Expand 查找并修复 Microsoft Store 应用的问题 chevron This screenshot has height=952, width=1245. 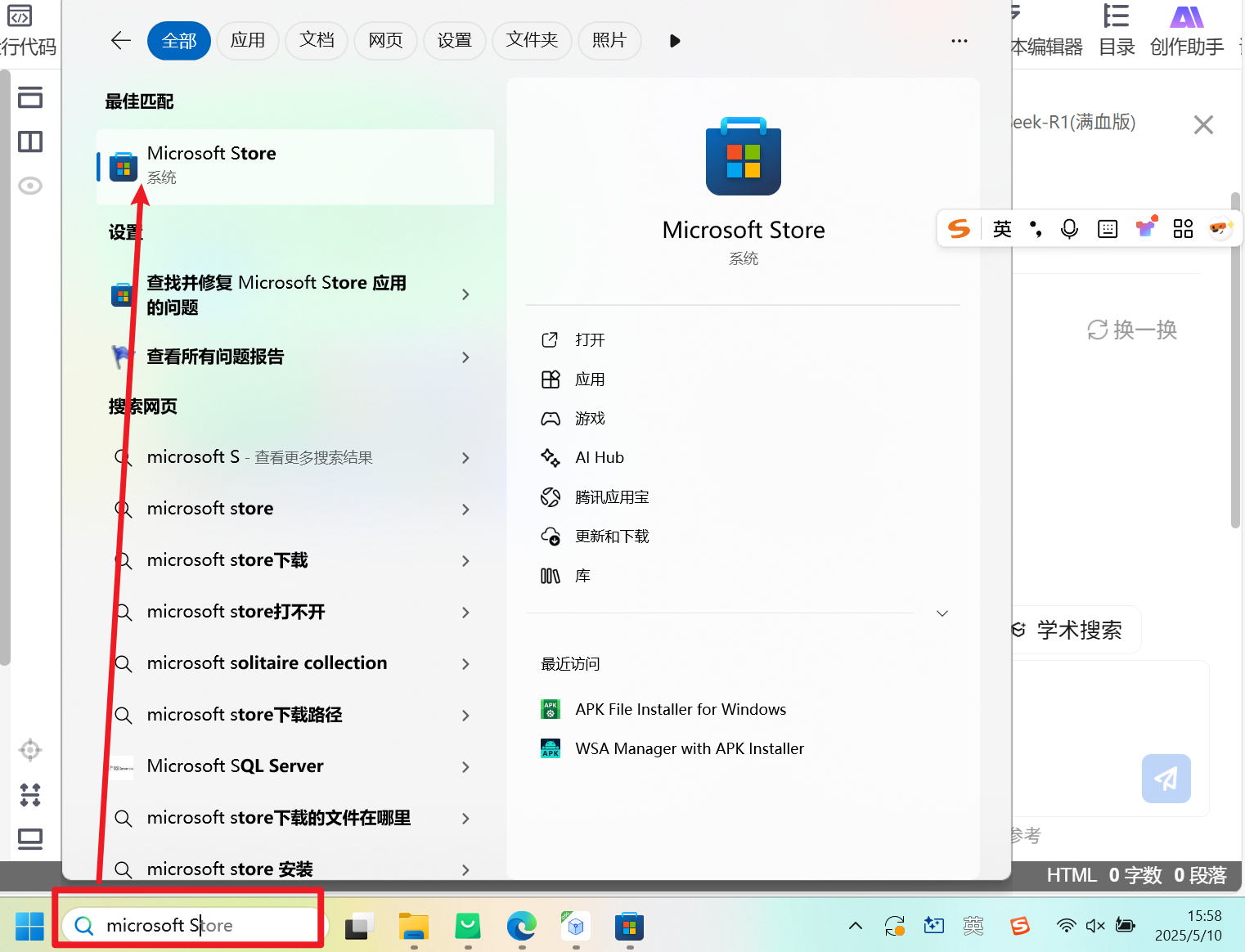click(x=465, y=294)
